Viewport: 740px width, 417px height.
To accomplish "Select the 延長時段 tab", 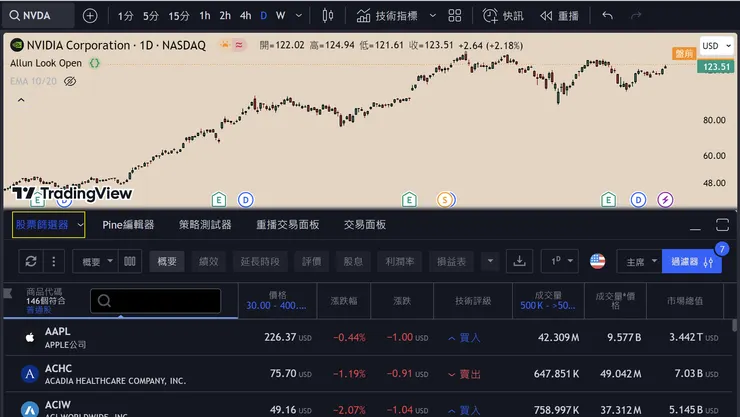I will coord(260,261).
